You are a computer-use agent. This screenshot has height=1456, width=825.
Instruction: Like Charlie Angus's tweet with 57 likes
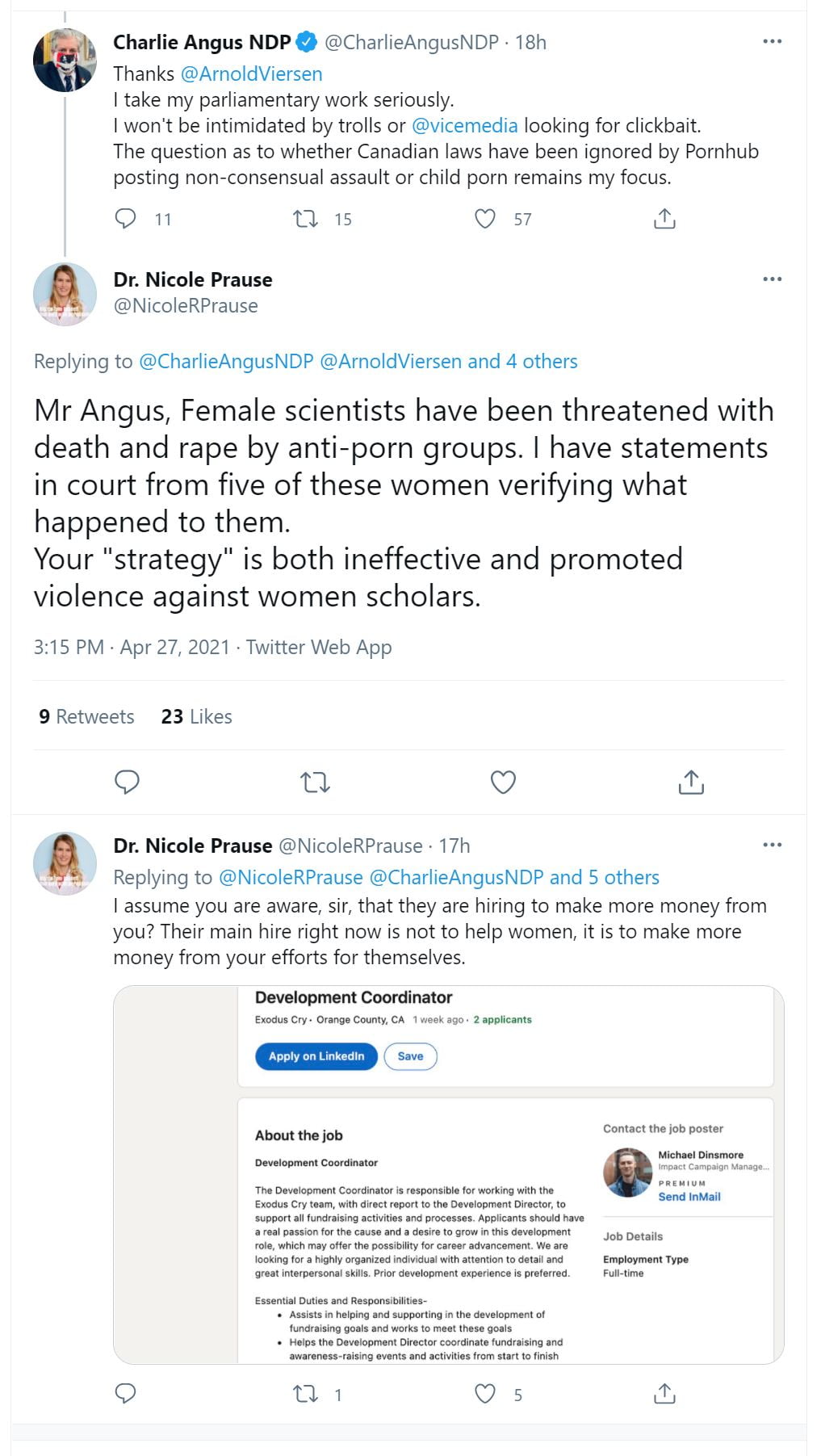(485, 219)
